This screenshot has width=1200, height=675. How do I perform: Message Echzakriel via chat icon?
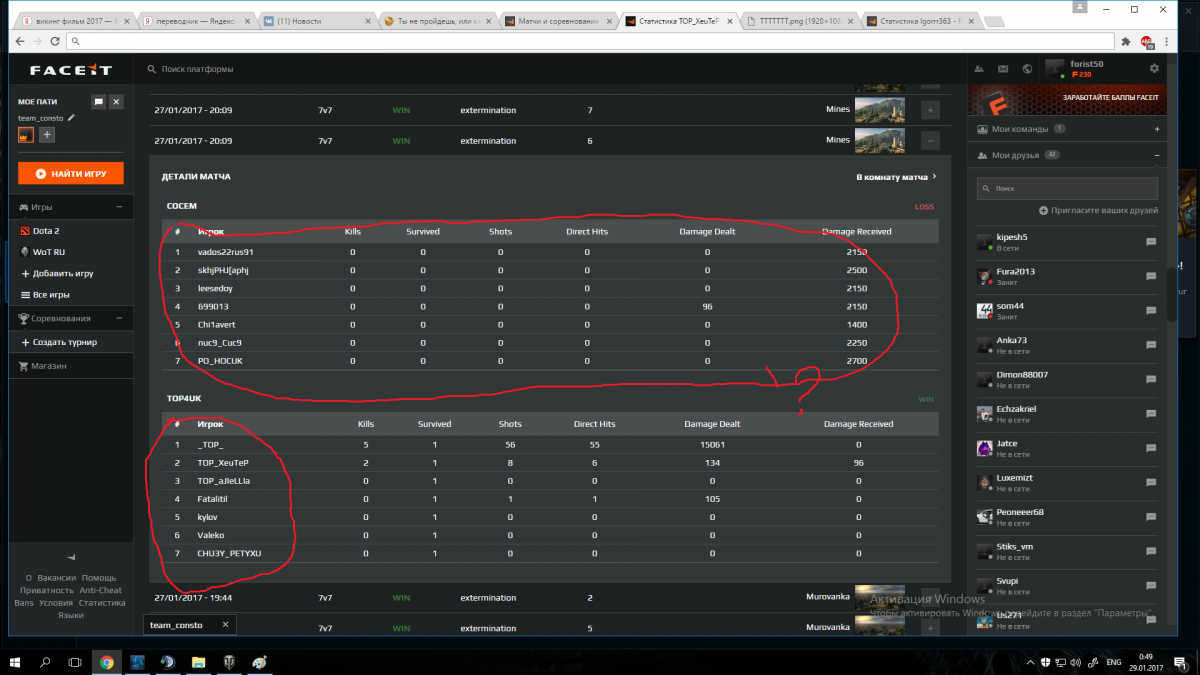click(x=1151, y=414)
